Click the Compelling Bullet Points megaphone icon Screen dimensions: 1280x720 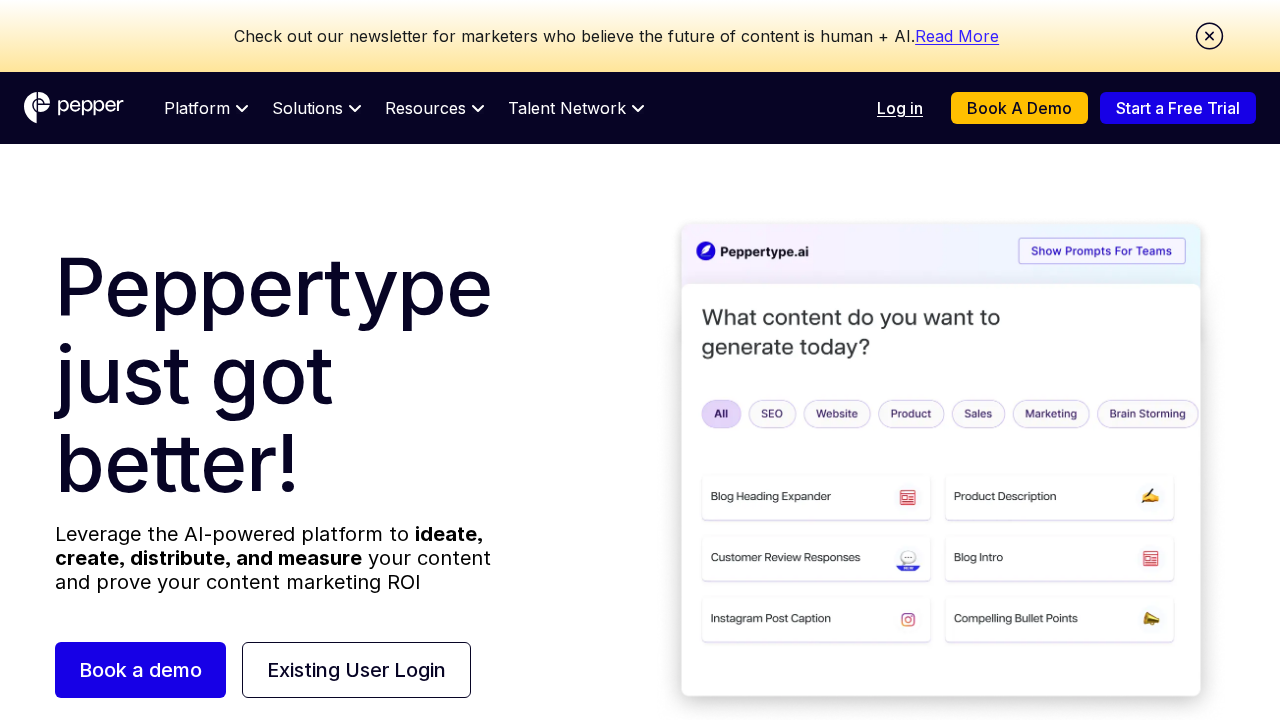[1150, 619]
